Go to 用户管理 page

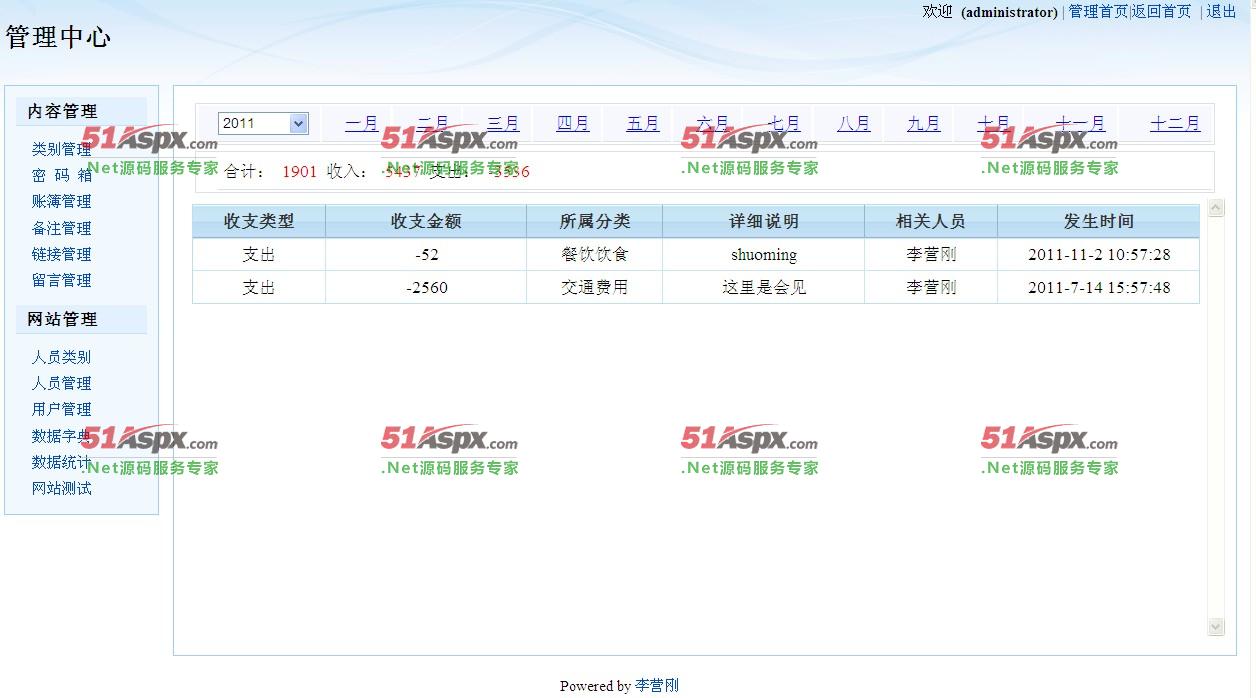[61, 409]
